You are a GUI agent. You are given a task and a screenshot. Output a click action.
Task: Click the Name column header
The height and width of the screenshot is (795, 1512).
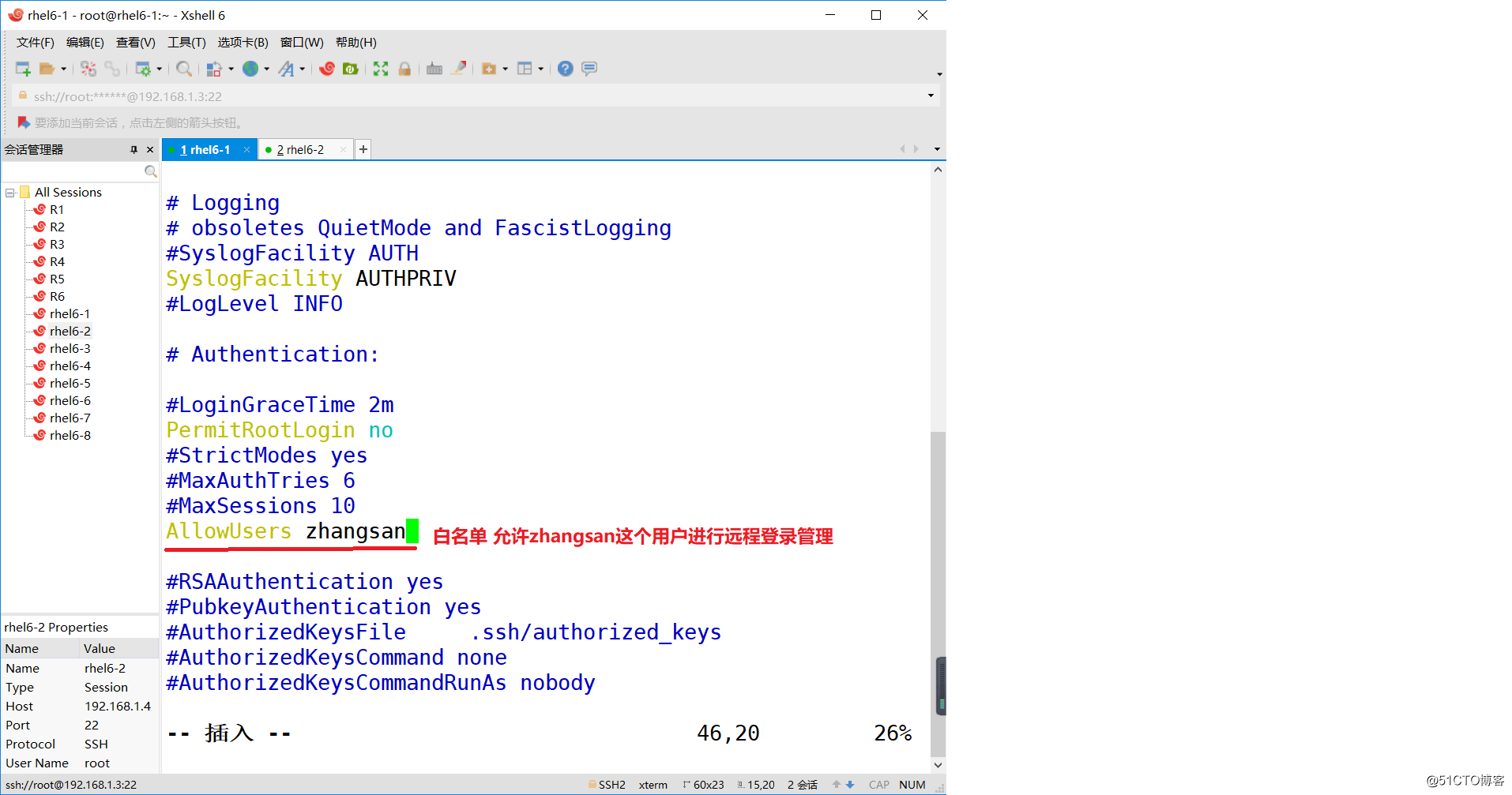(x=41, y=649)
